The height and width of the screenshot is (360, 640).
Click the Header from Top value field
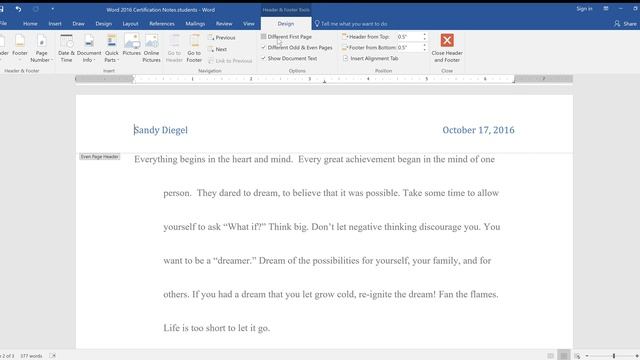(409, 37)
